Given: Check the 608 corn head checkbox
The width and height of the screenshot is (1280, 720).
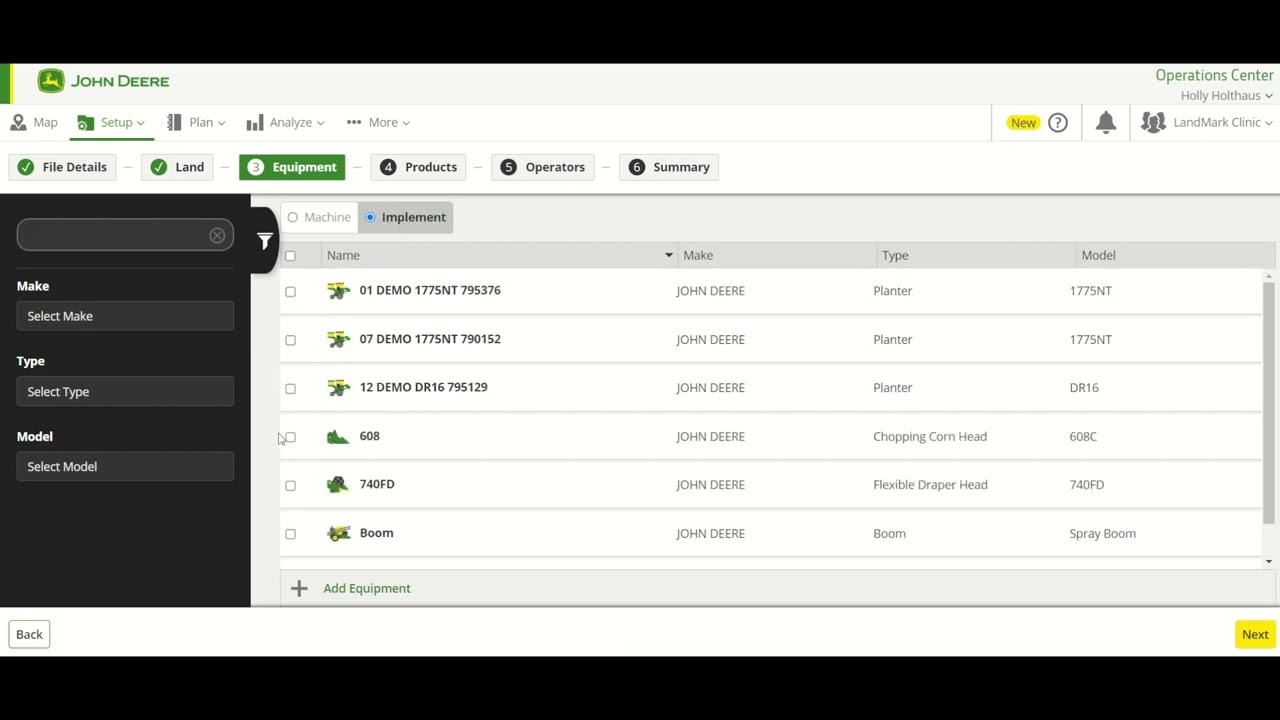Looking at the screenshot, I should (x=290, y=437).
